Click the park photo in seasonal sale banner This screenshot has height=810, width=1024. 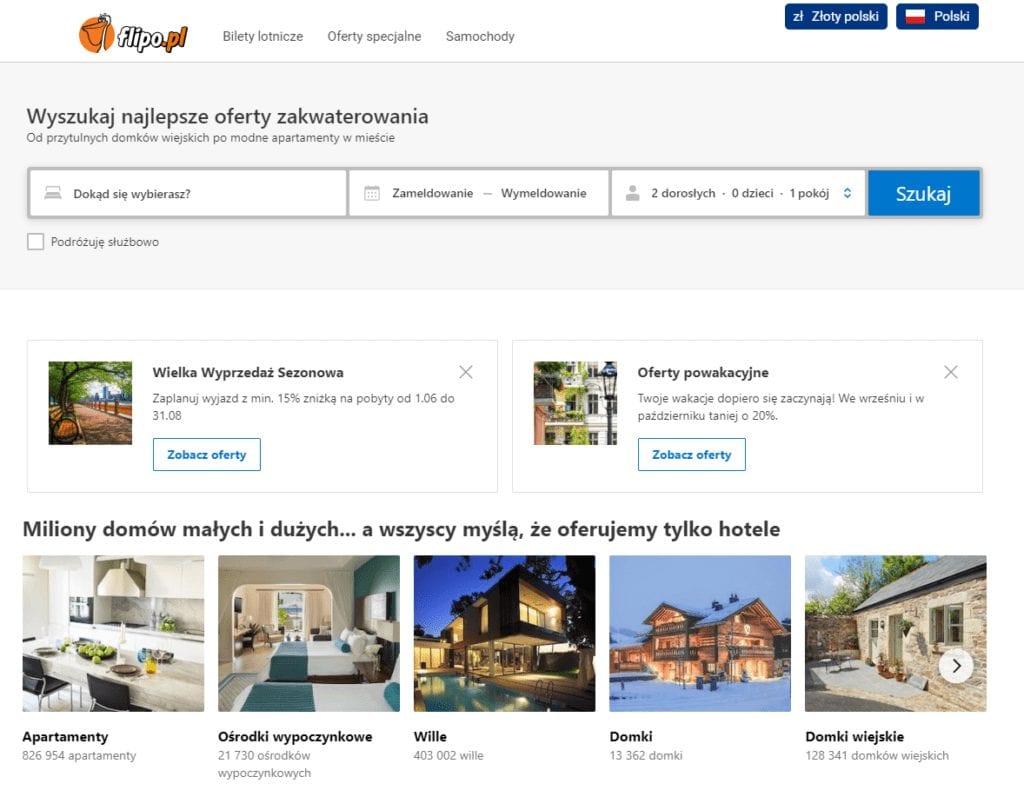click(90, 403)
